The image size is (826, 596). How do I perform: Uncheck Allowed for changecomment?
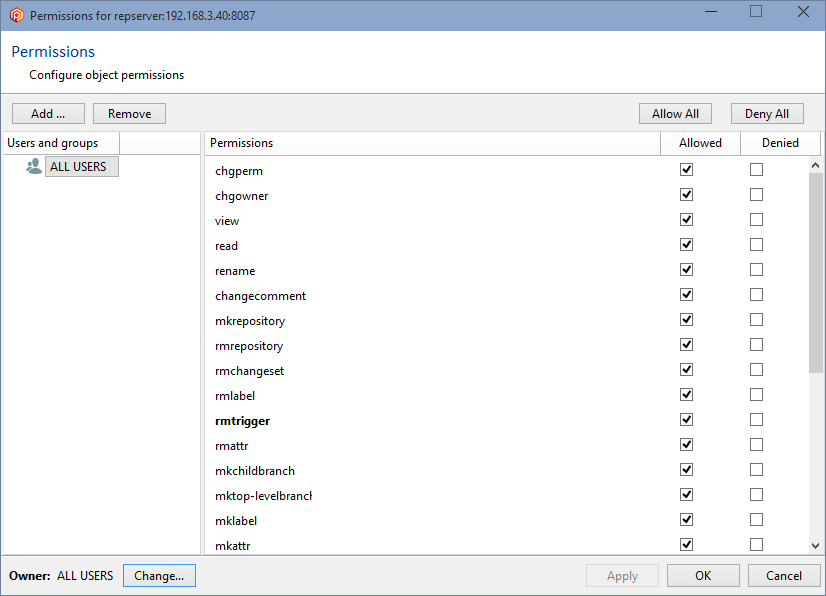tap(686, 295)
